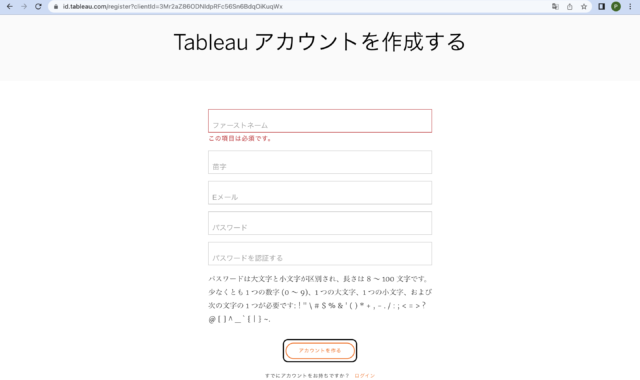View site info via the padlock icon
This screenshot has height=380, width=640.
click(x=56, y=7)
